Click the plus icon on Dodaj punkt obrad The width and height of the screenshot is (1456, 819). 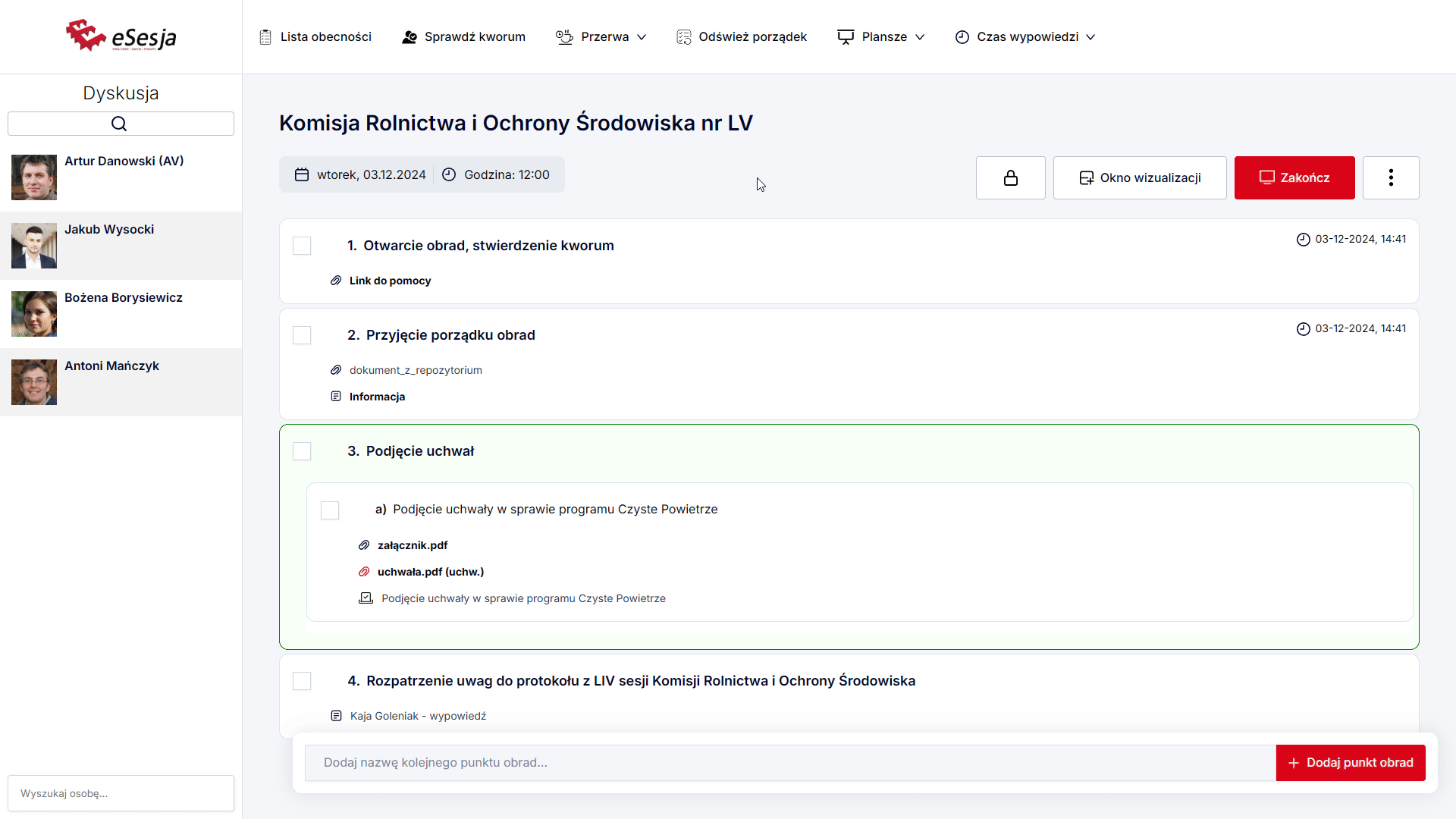(1294, 763)
